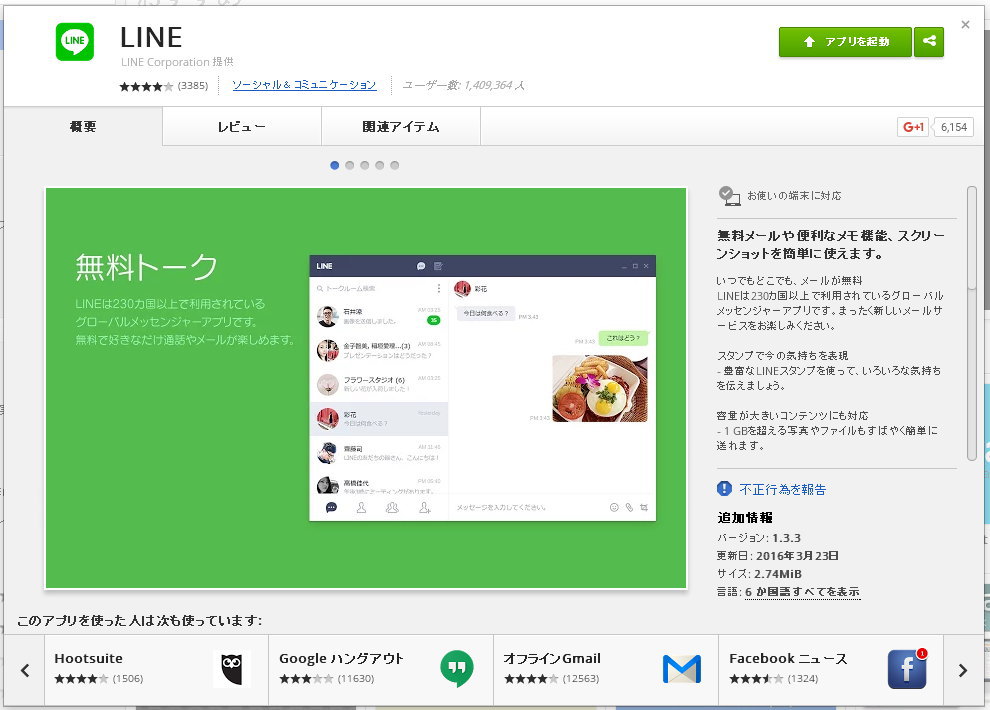Click the groups icon in screenshot footer
The image size is (990, 710).
392,507
